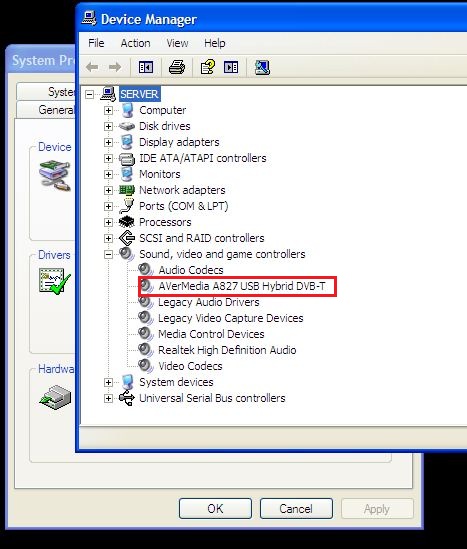Open the Help menu
The image size is (467, 549).
coord(215,43)
